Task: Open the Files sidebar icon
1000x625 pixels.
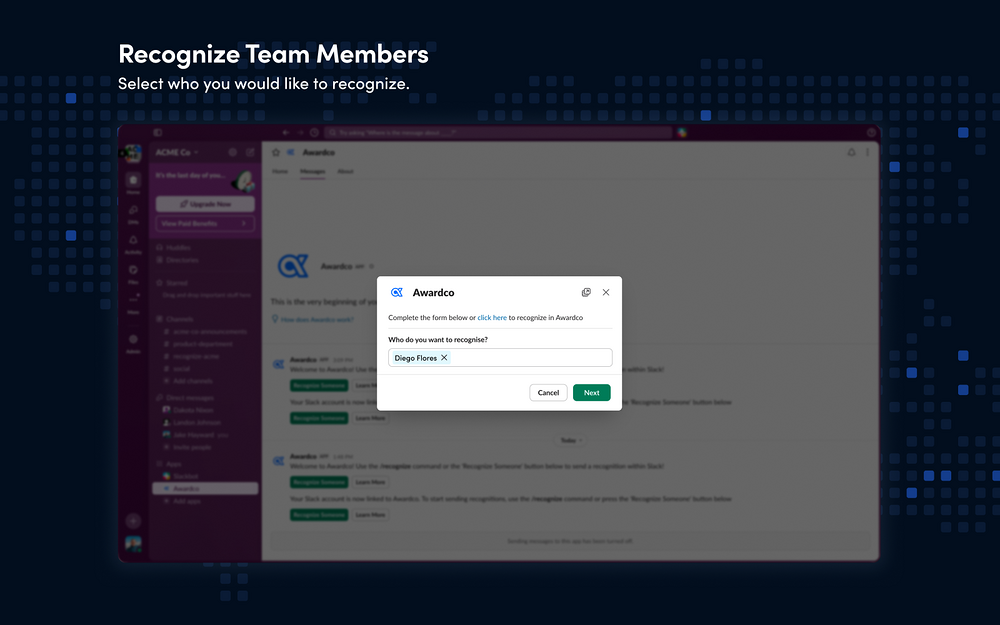Action: tap(133, 273)
